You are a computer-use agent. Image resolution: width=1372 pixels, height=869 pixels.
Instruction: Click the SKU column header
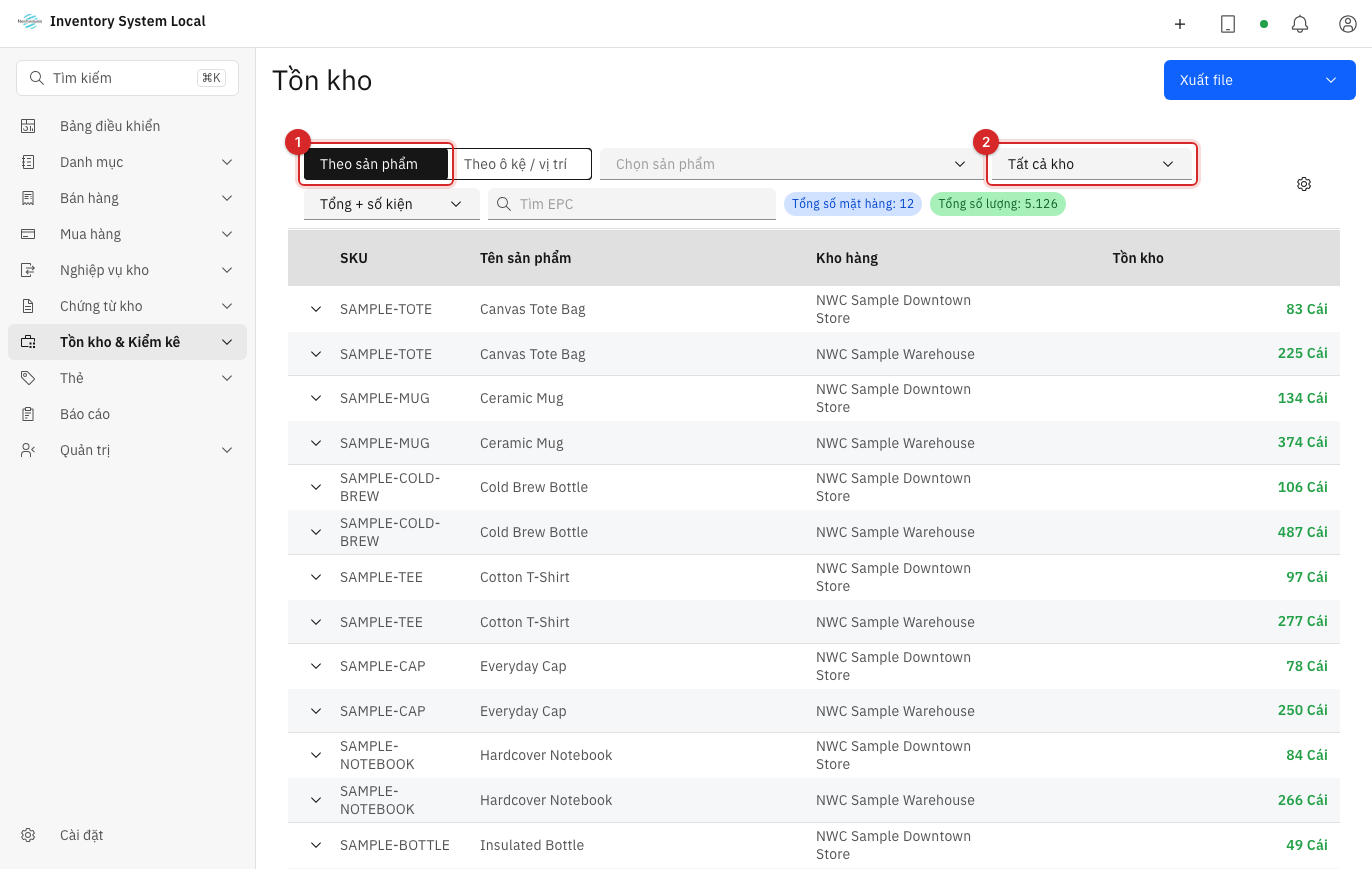(354, 258)
